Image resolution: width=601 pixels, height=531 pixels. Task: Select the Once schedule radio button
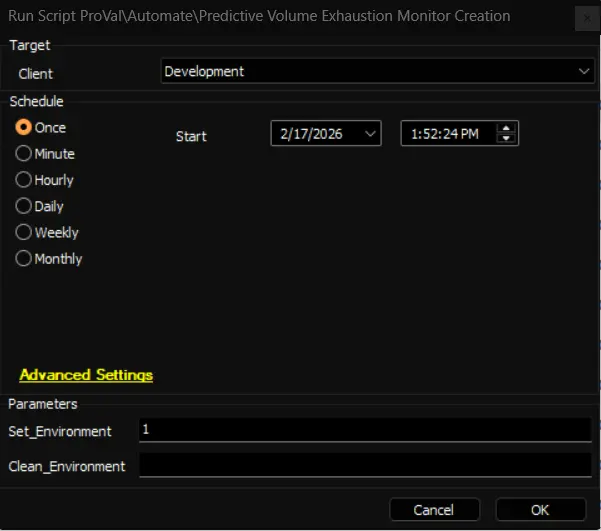(x=23, y=128)
